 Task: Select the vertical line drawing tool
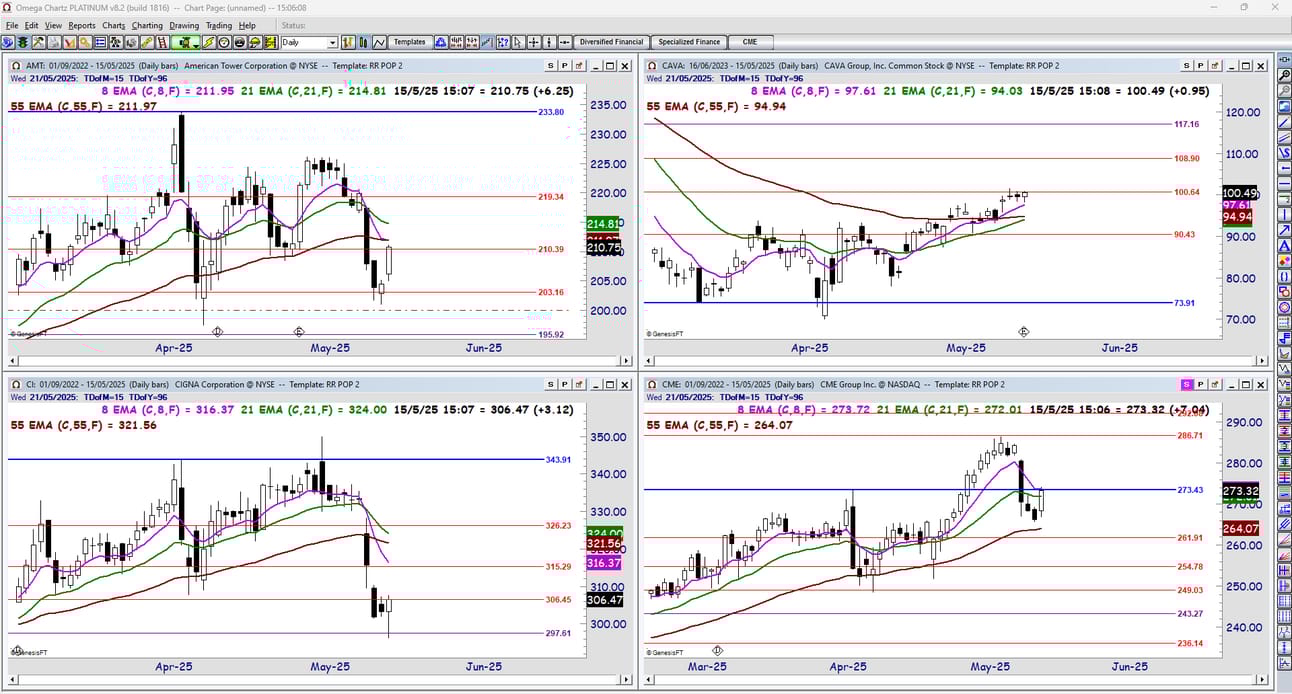(x=1282, y=215)
